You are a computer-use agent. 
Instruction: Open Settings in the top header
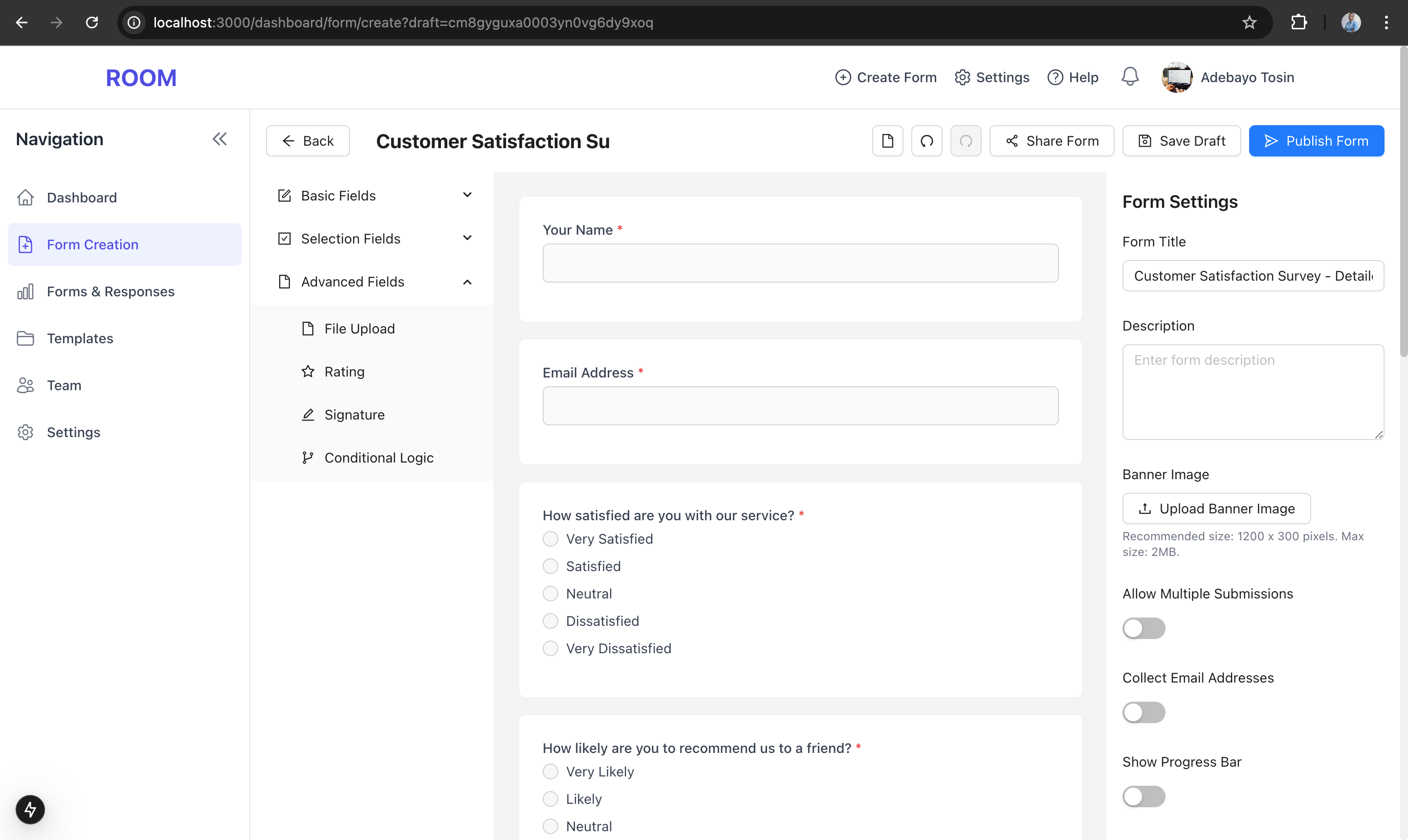click(991, 77)
